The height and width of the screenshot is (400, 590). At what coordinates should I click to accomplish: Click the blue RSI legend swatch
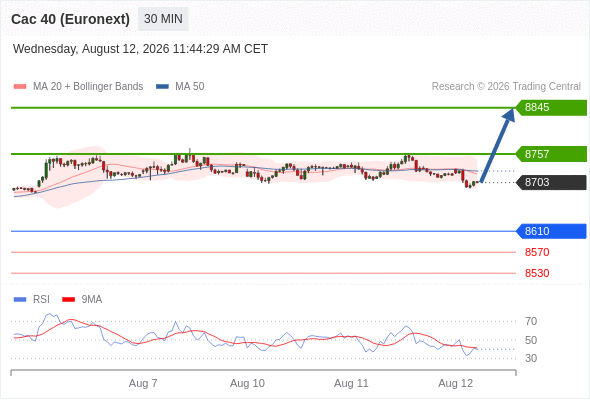[x=20, y=300]
